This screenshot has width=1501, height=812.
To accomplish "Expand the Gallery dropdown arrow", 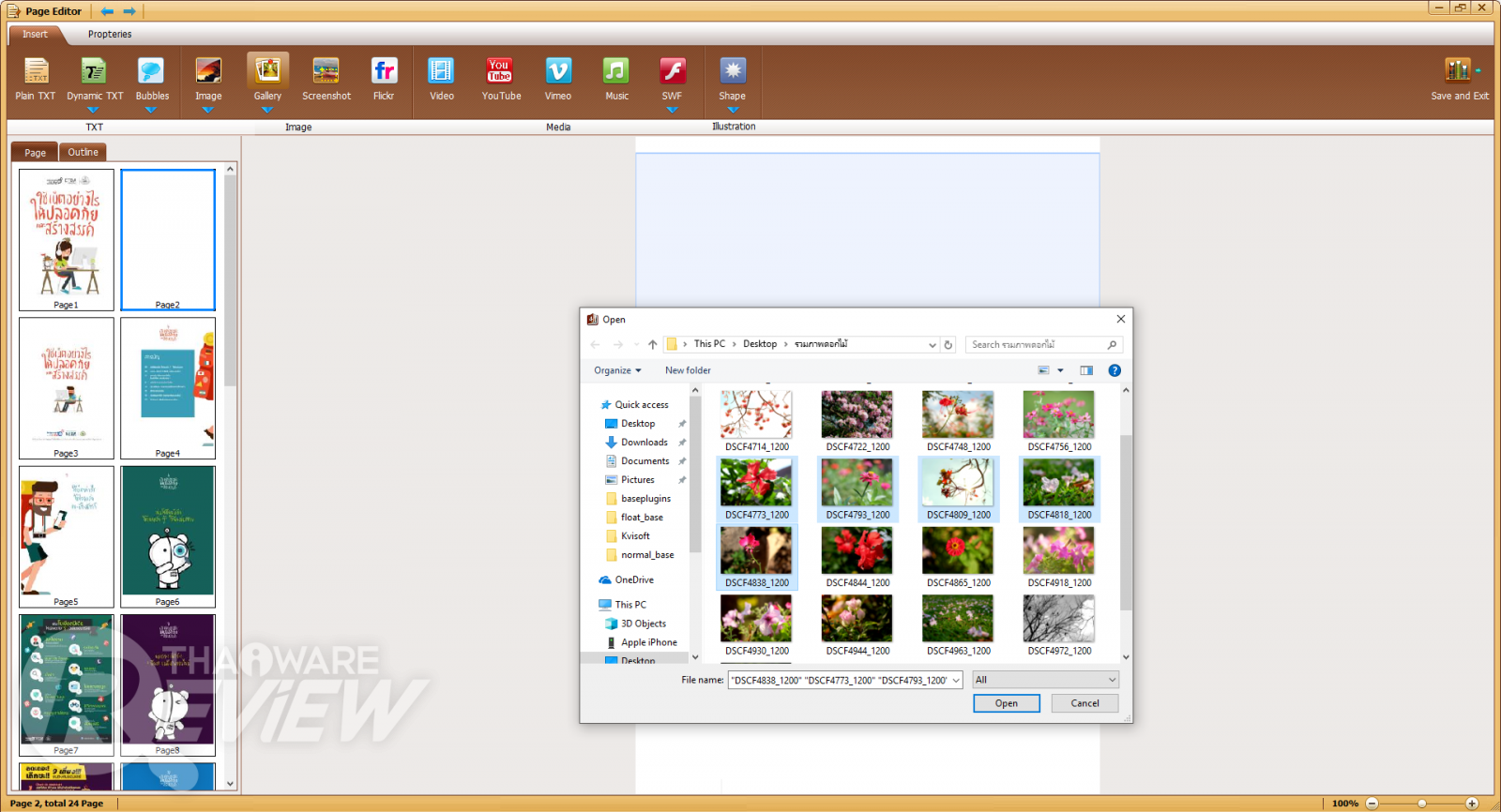I will (x=267, y=110).
